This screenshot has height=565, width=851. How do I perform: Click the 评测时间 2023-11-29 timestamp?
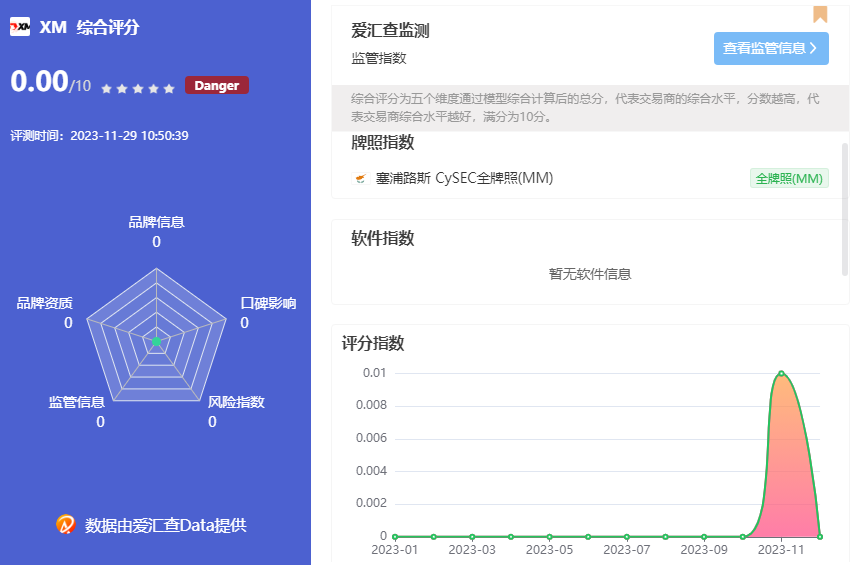[99, 136]
